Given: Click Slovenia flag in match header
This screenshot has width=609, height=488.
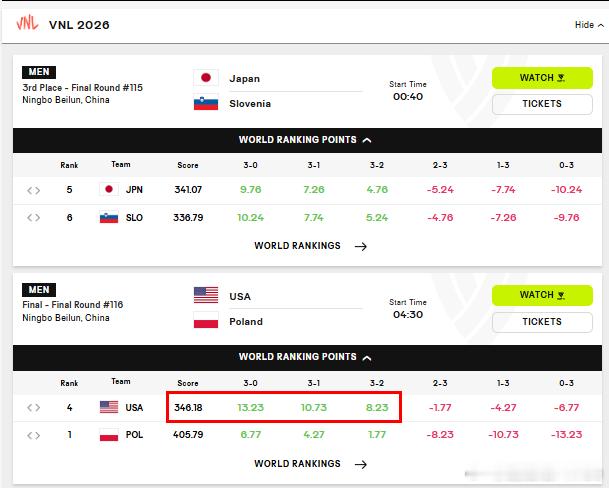Looking at the screenshot, I should click(206, 103).
